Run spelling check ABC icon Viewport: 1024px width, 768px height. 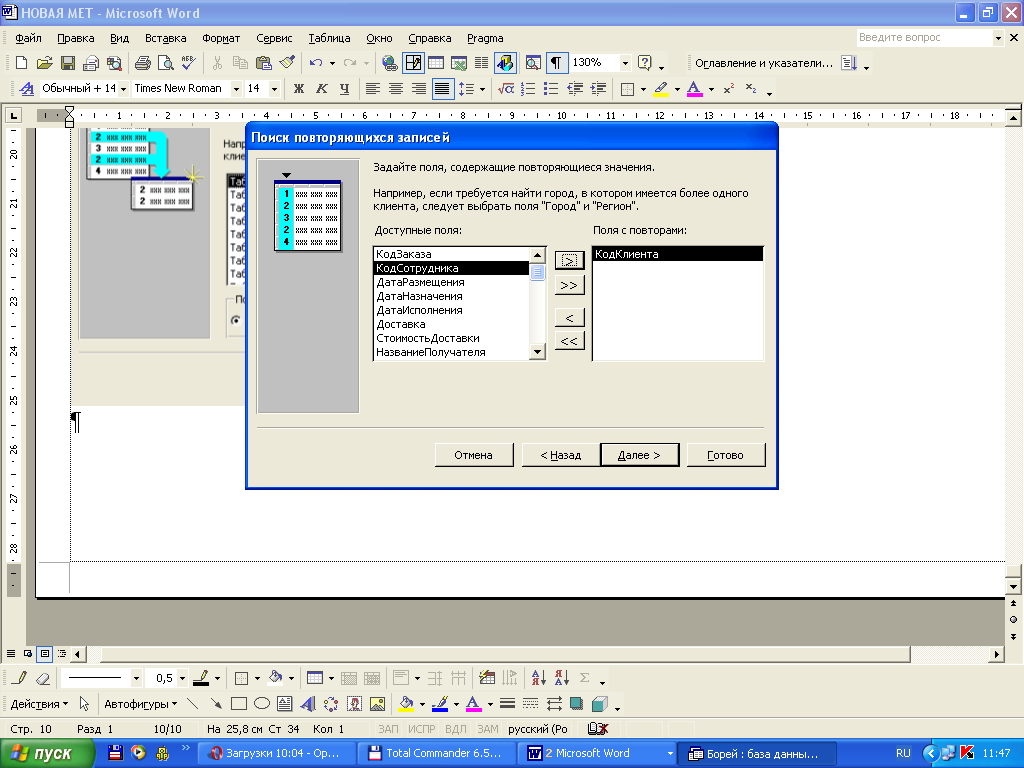pos(189,63)
